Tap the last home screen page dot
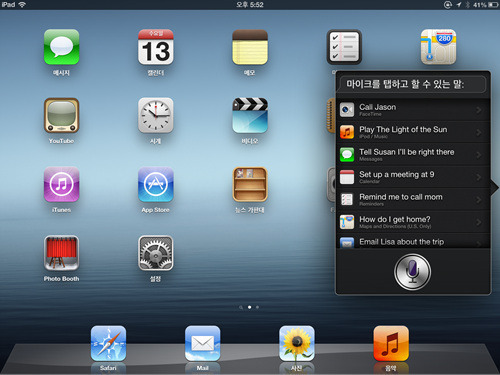The height and width of the screenshot is (375, 500). [x=257, y=307]
